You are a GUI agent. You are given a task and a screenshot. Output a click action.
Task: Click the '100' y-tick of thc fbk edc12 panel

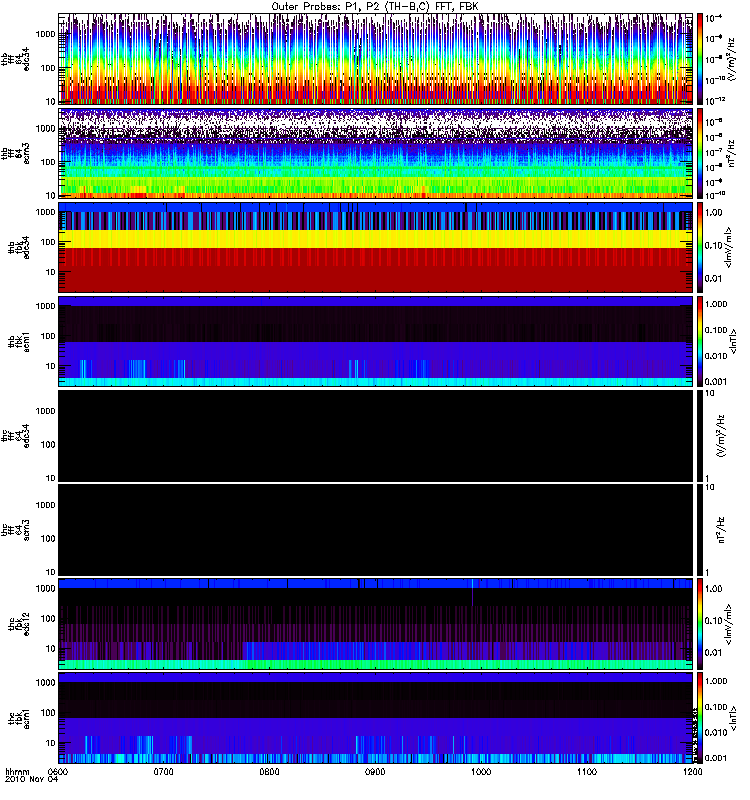[48, 619]
